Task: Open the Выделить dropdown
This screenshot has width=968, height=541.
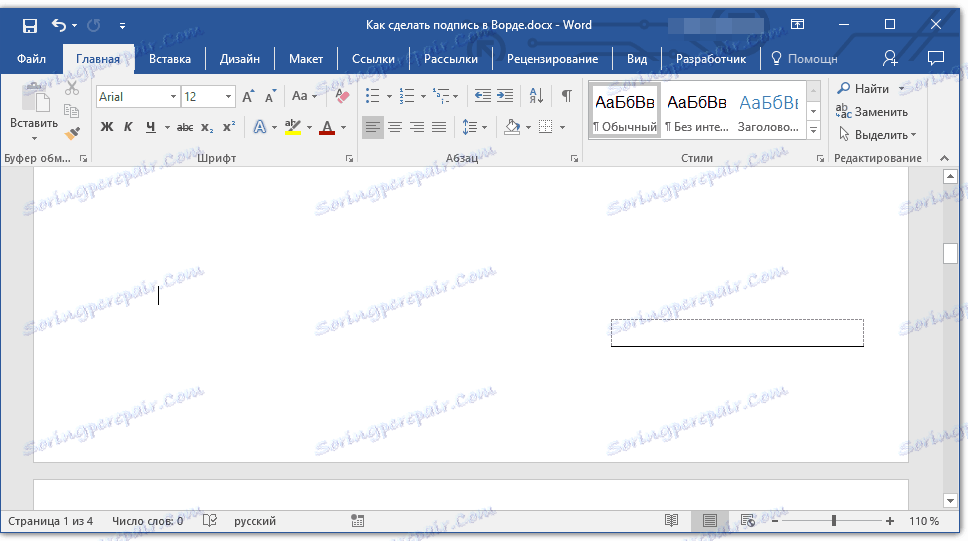Action: point(877,135)
